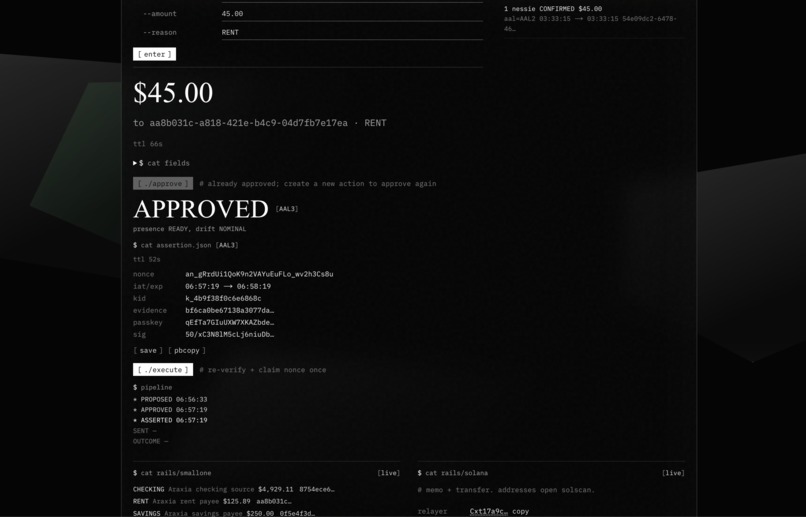Click the RENT payee row $125.89
Screen dimensions: 806x517
(x=212, y=501)
